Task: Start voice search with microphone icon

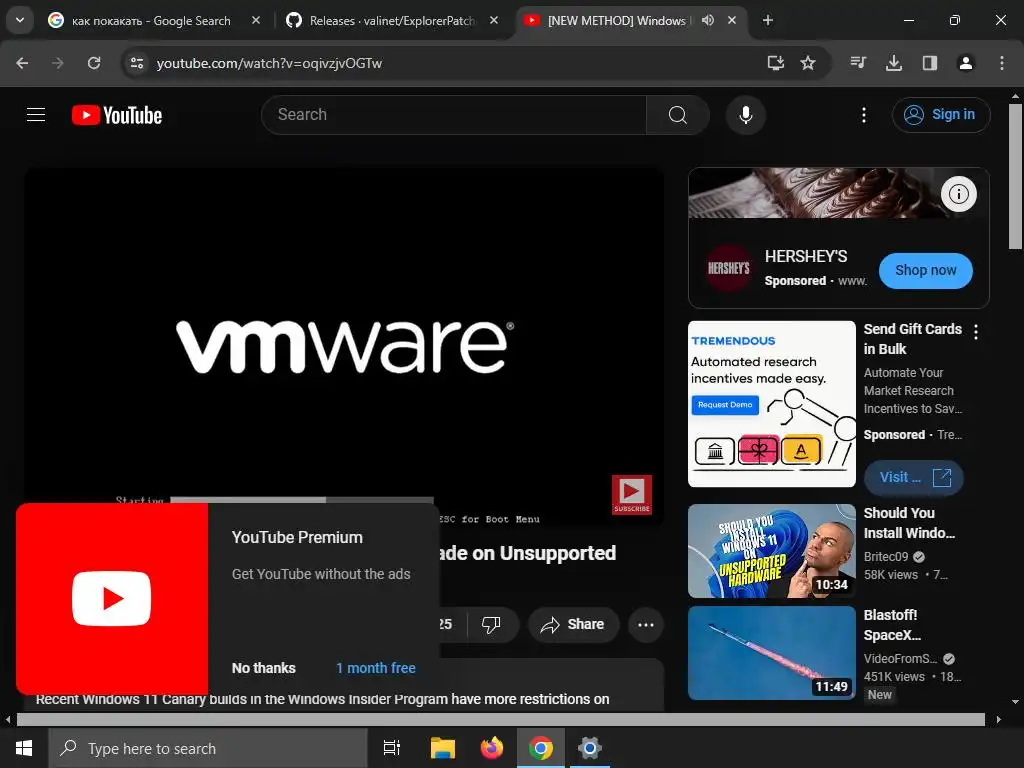Action: click(745, 115)
